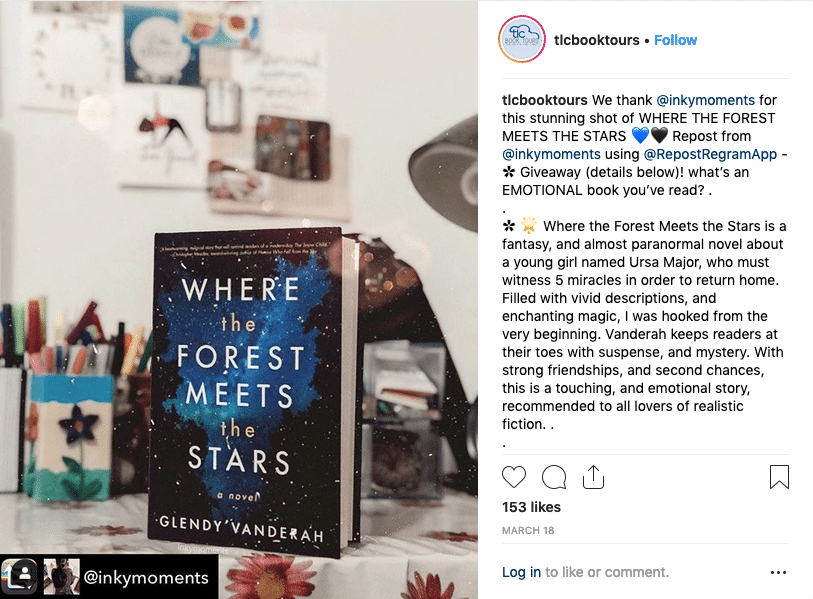Viewport: 813px width, 599px height.
Task: Click Log in to comment
Action: tap(521, 572)
